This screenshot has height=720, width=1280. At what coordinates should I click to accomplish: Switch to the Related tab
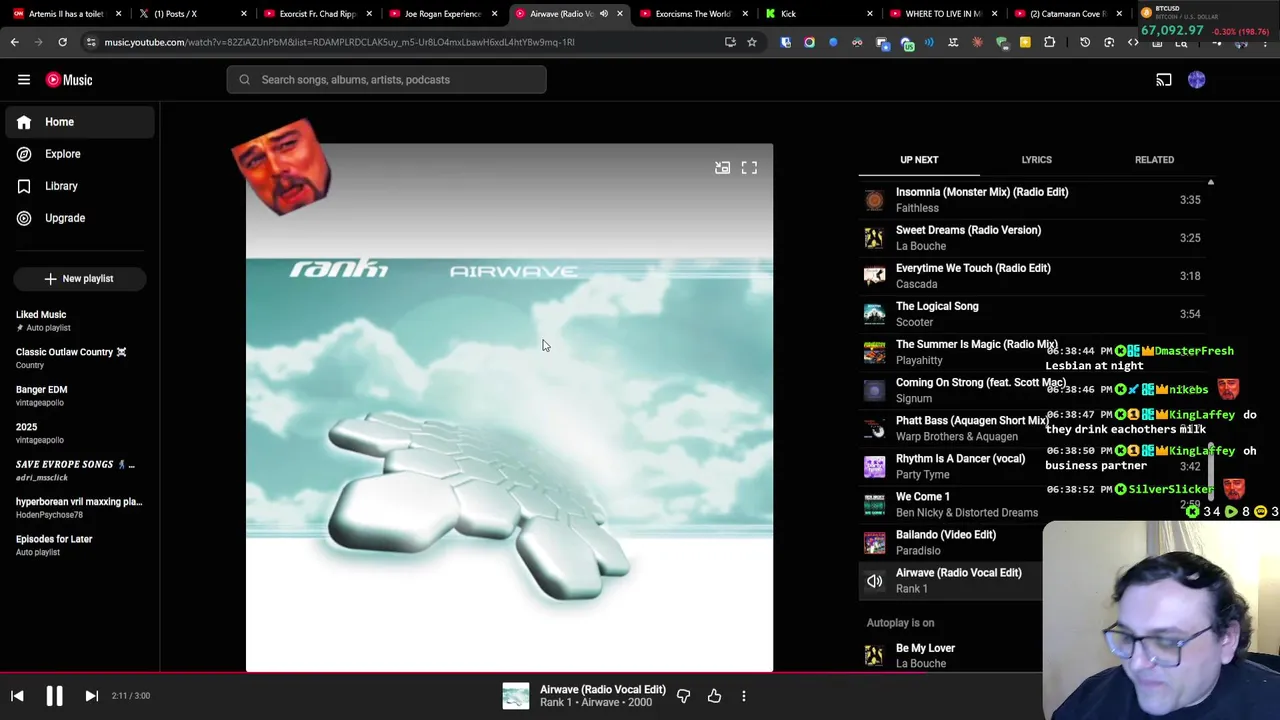(x=1154, y=160)
